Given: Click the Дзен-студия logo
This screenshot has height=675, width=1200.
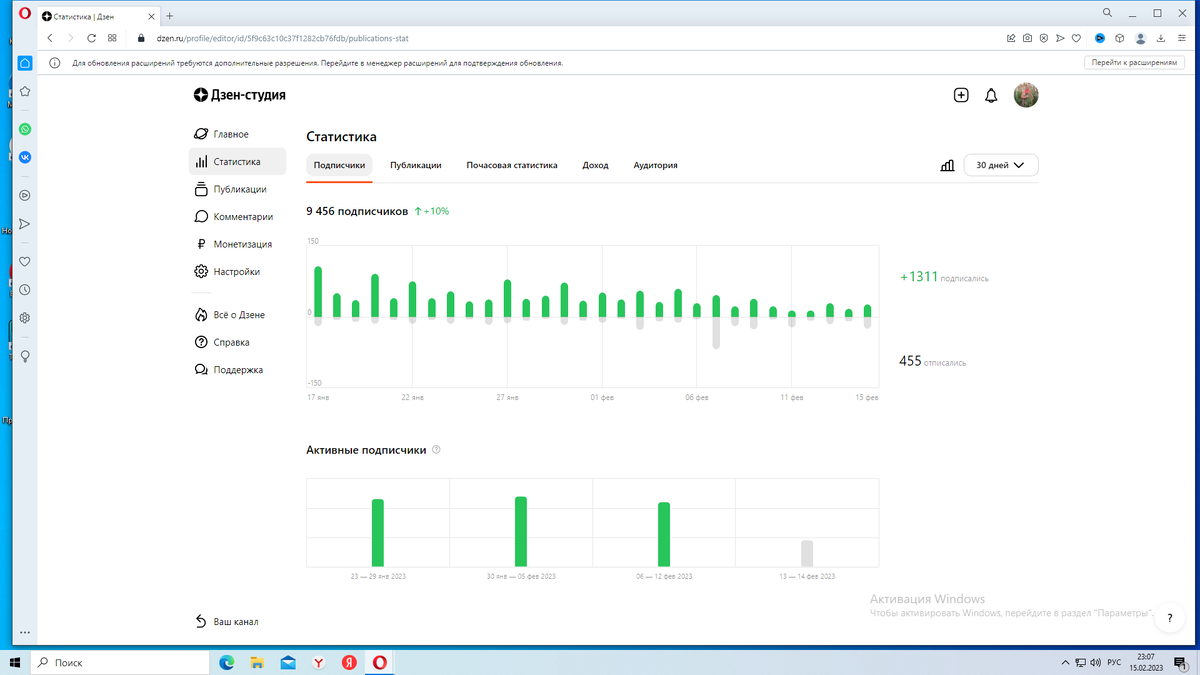Looking at the screenshot, I should point(240,95).
